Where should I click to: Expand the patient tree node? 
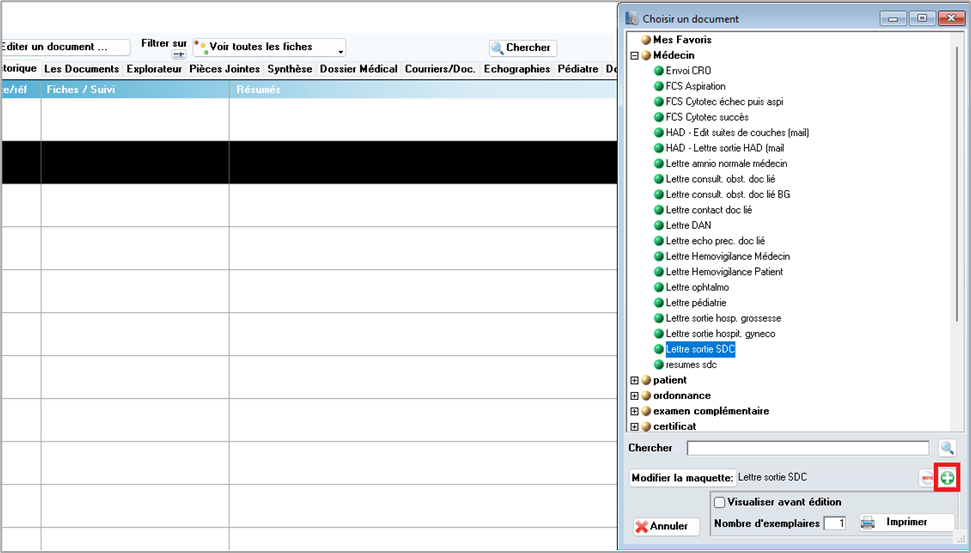[634, 380]
